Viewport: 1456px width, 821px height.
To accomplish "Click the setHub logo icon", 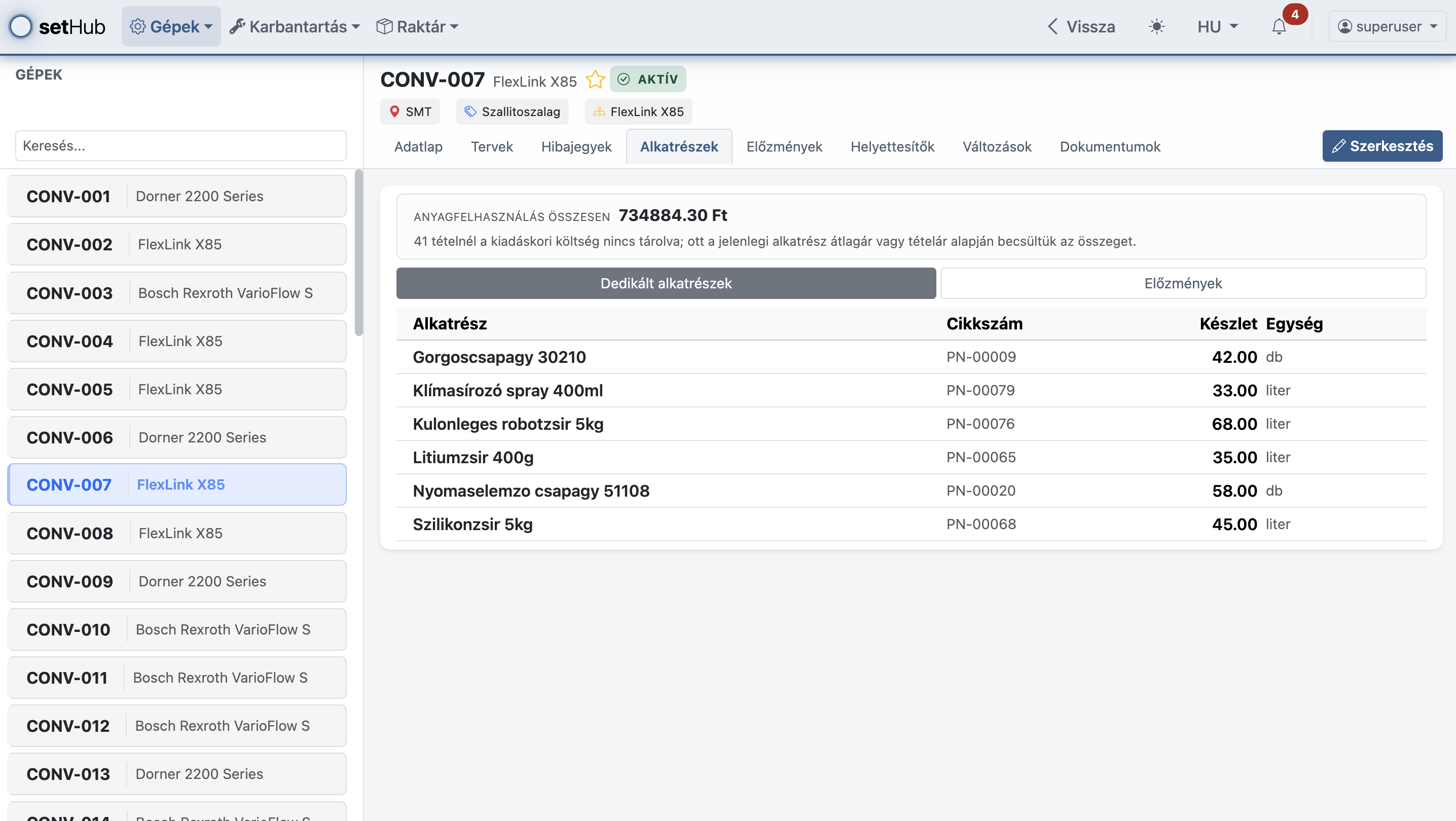I will 21,26.
